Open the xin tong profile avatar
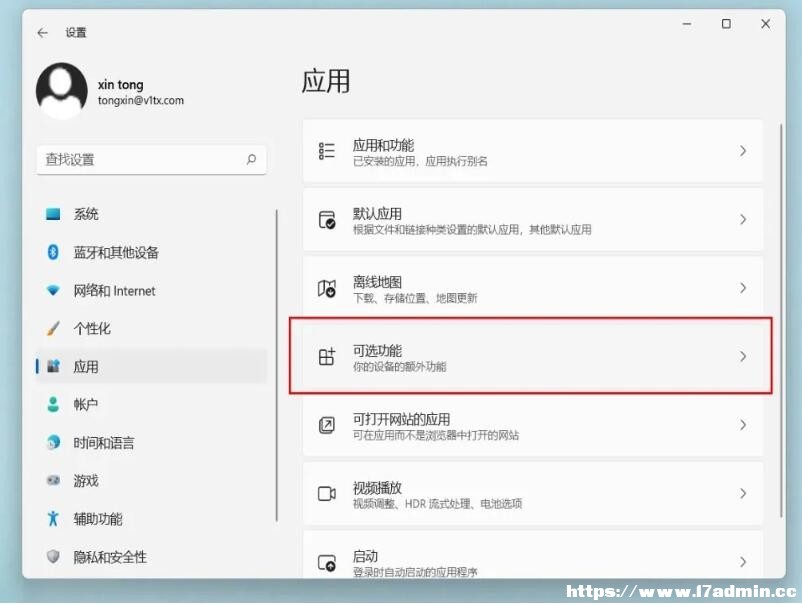 61,91
